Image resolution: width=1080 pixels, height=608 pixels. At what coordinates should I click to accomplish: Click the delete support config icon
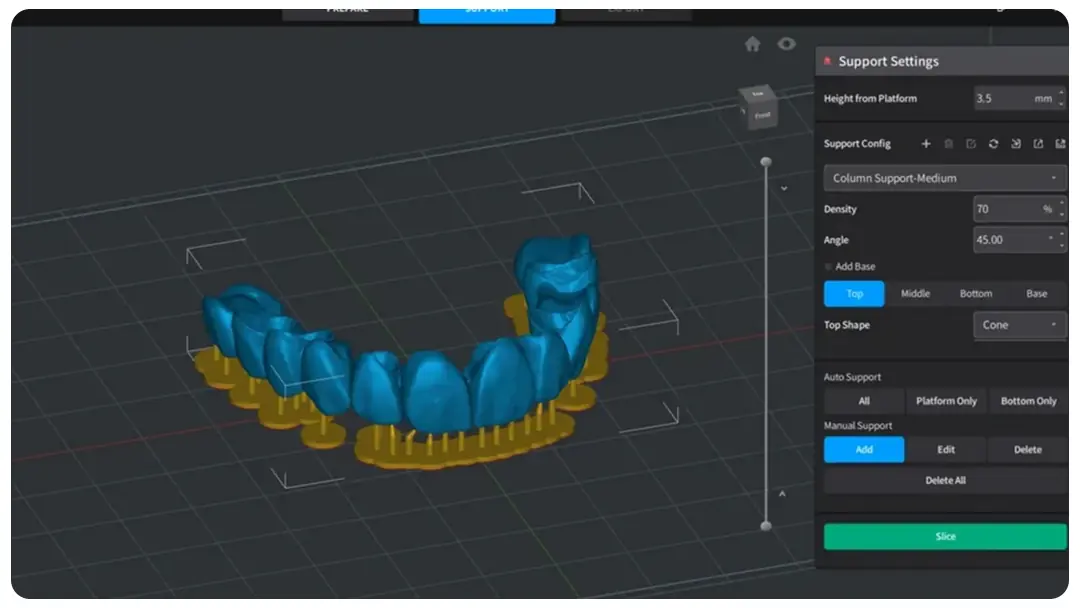click(948, 144)
